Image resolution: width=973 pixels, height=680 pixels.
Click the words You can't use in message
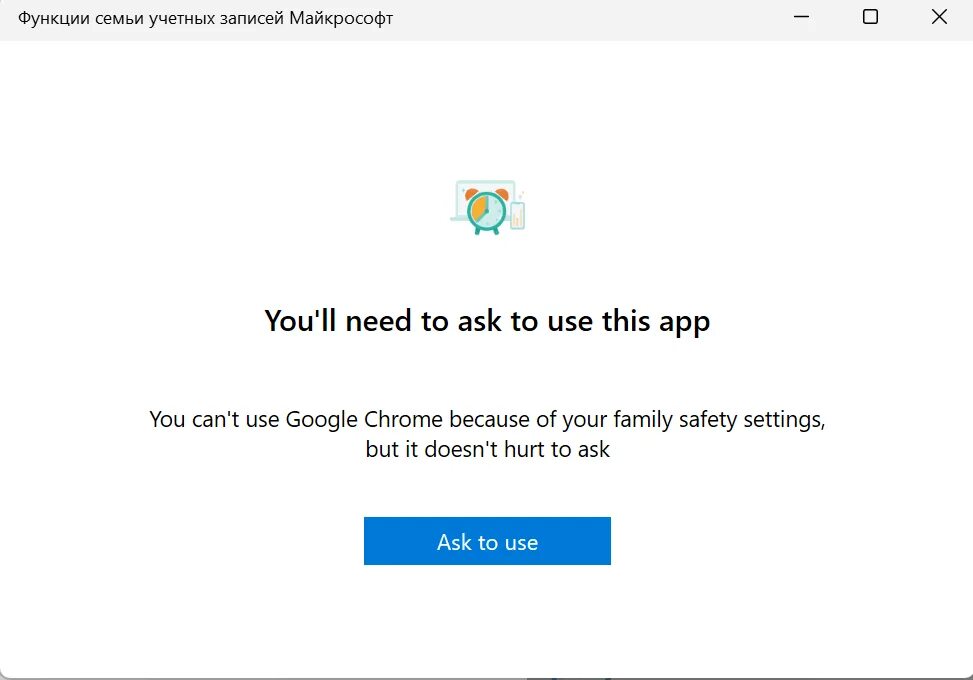tap(214, 418)
